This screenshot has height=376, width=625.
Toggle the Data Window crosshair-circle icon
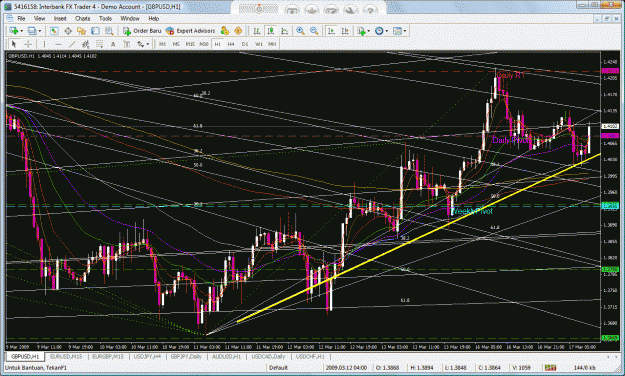[68, 31]
